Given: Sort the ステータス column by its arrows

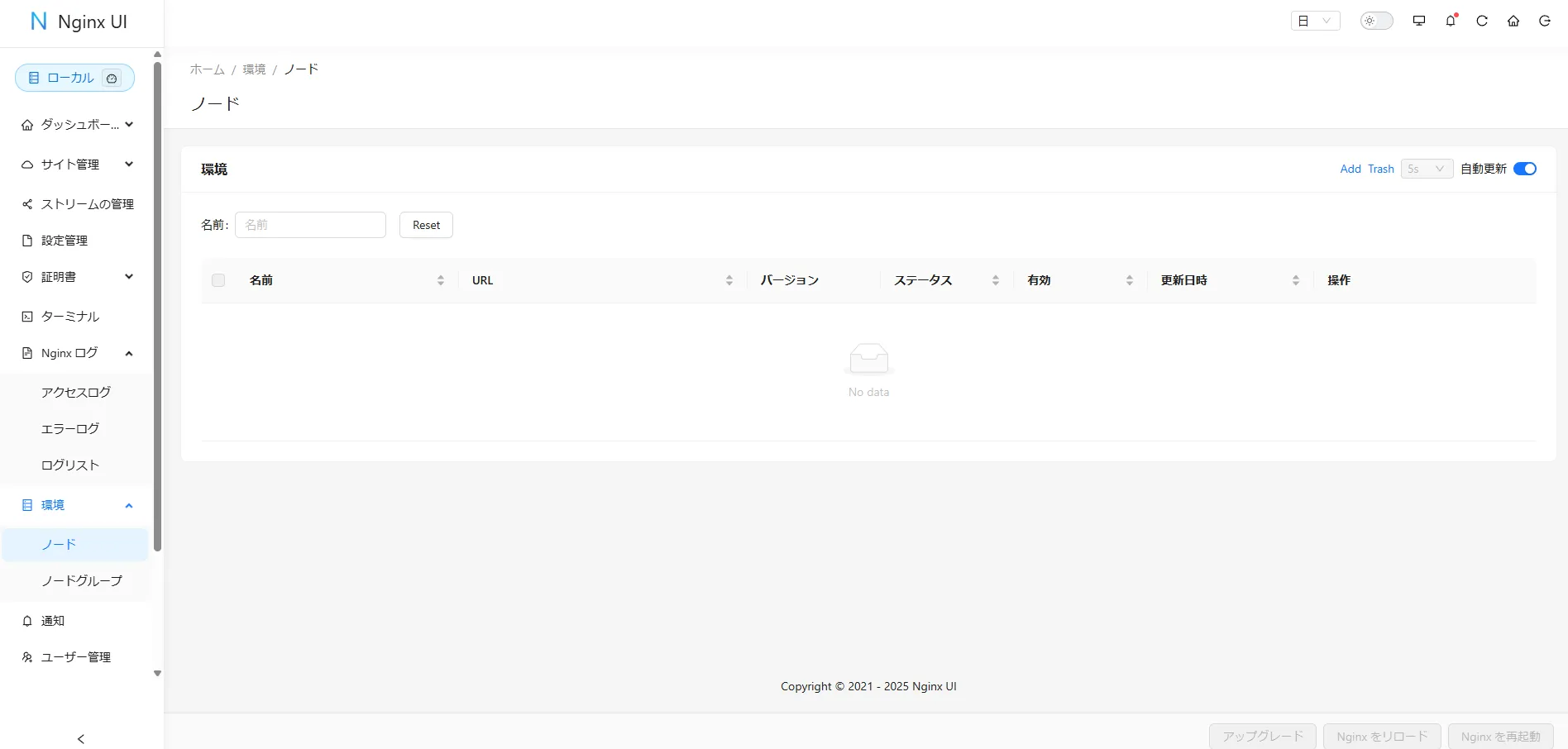Looking at the screenshot, I should 996,280.
